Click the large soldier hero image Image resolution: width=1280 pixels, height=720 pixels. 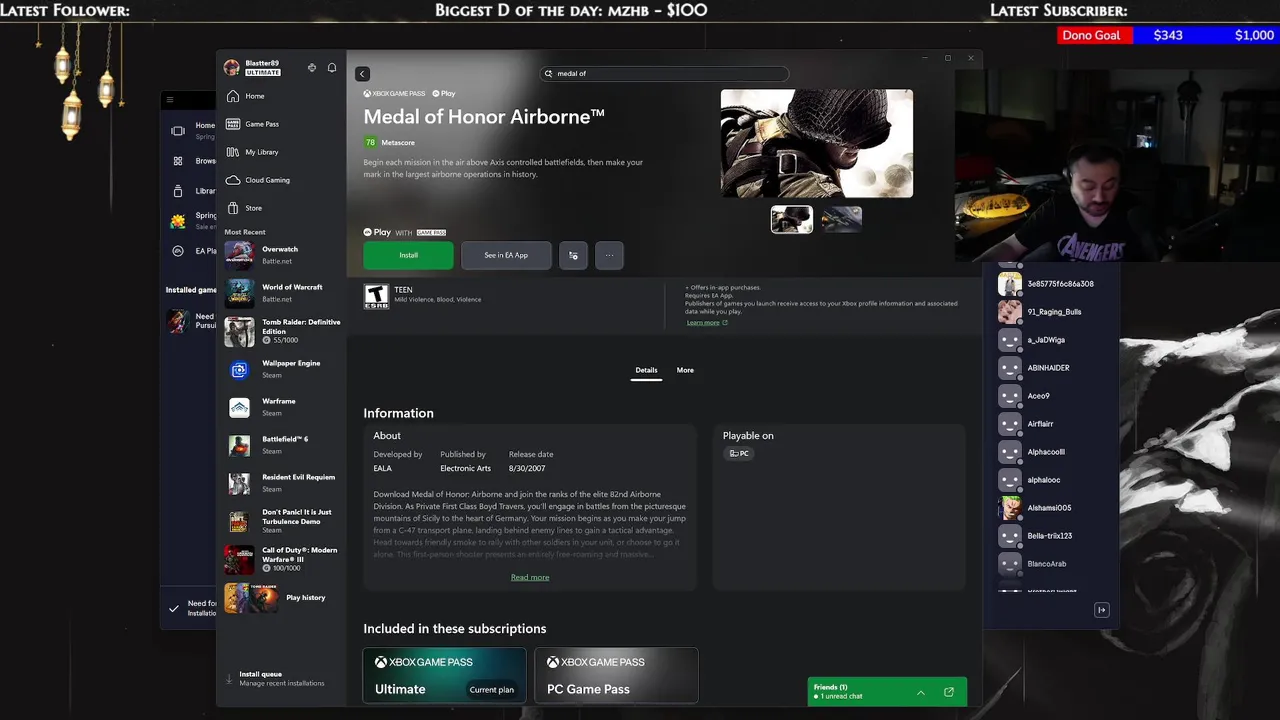click(x=816, y=143)
